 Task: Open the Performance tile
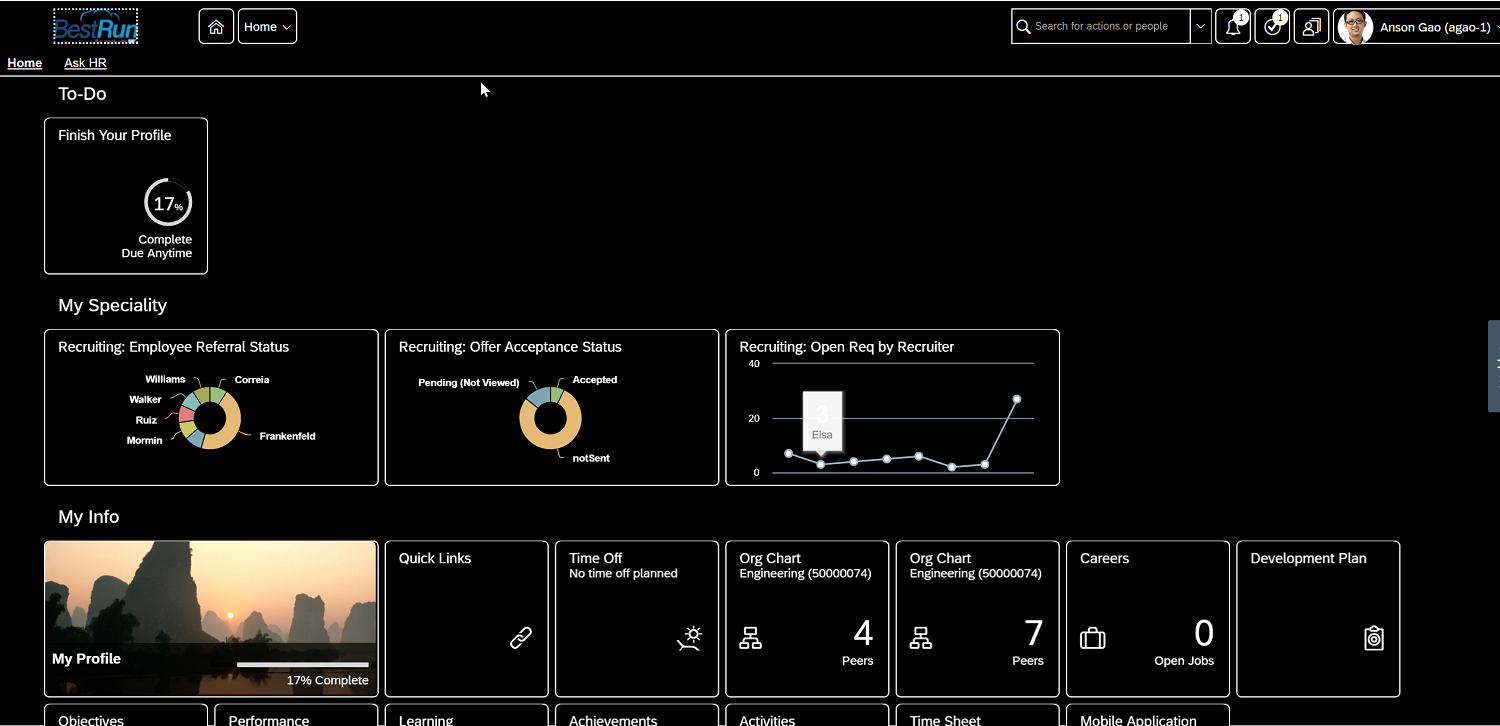pos(296,715)
